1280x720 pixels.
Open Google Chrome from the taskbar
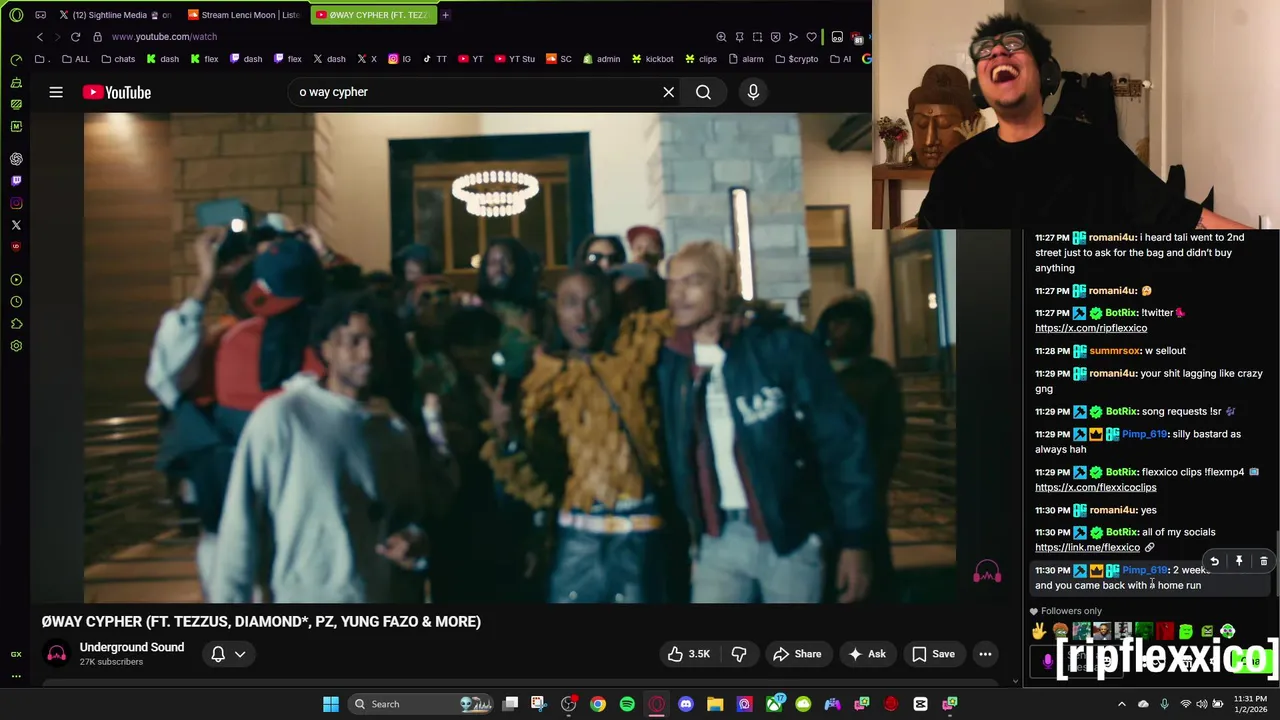(597, 704)
